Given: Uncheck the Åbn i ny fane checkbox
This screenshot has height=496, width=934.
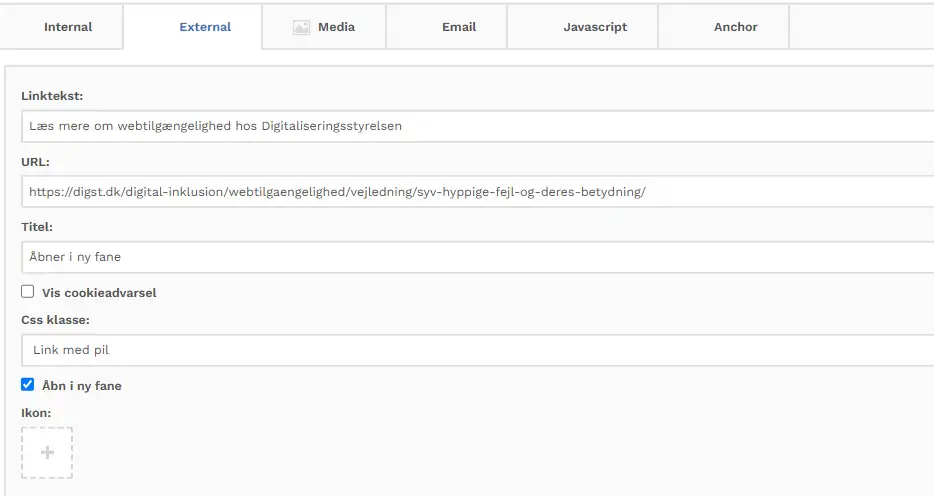Looking at the screenshot, I should tap(28, 385).
